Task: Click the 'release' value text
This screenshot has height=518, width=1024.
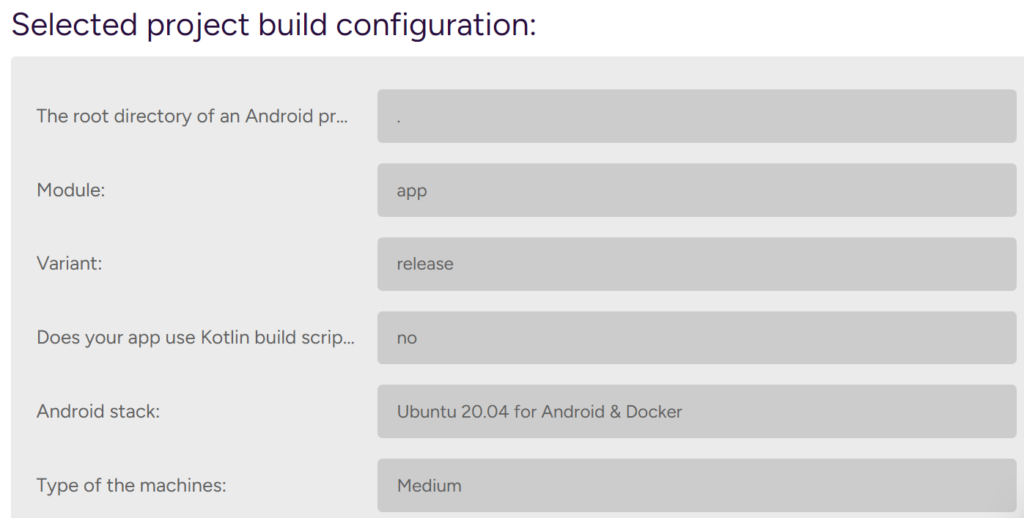Action: coord(425,264)
